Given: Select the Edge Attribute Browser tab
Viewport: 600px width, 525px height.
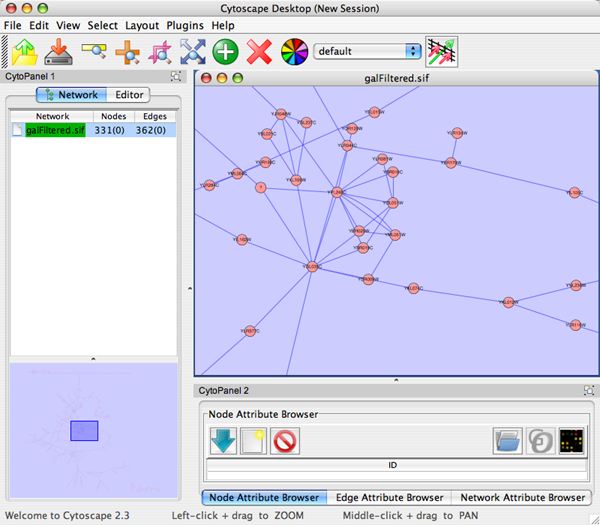Looking at the screenshot, I should point(390,497).
